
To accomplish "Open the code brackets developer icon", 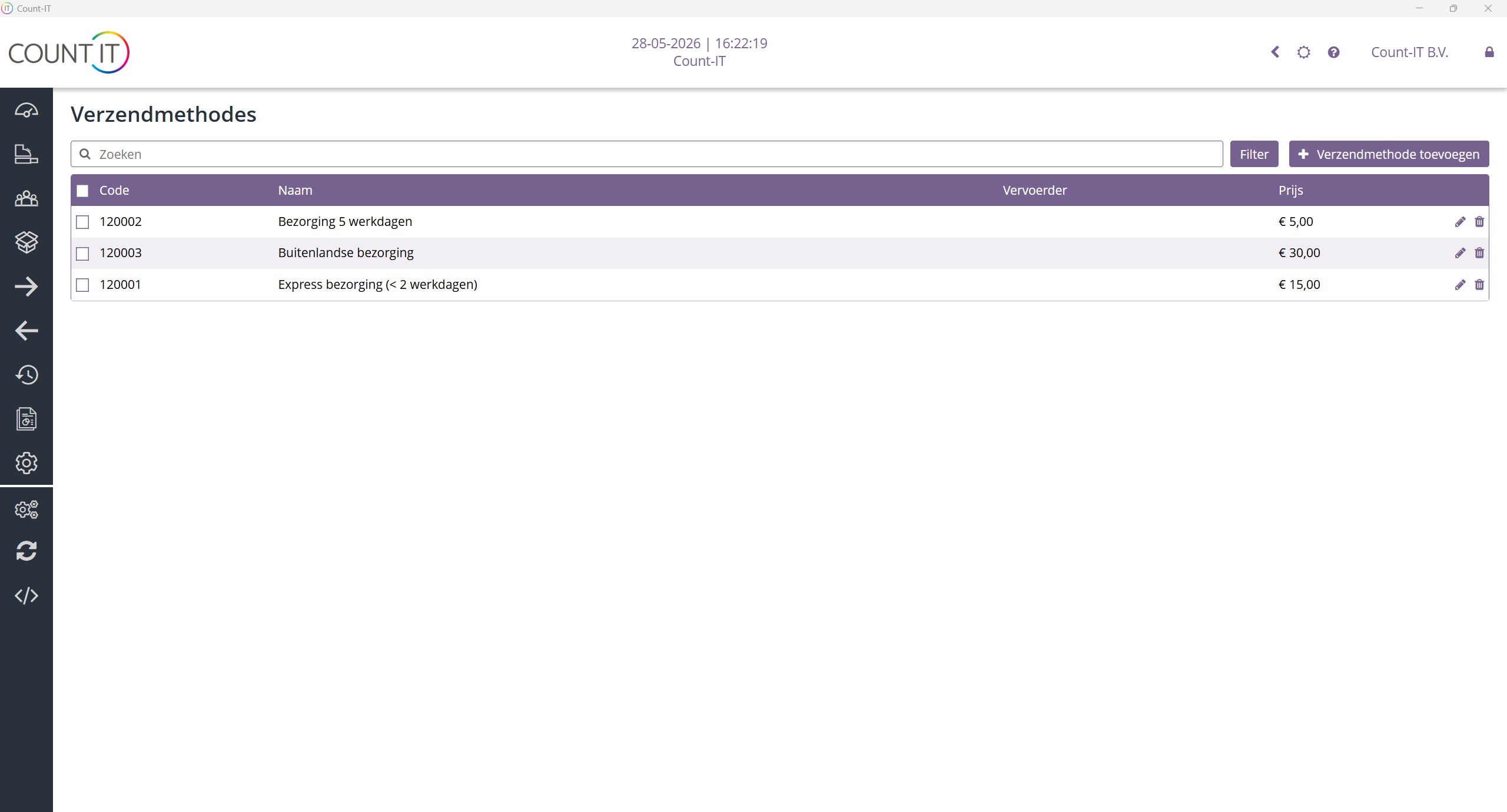I will tap(26, 595).
